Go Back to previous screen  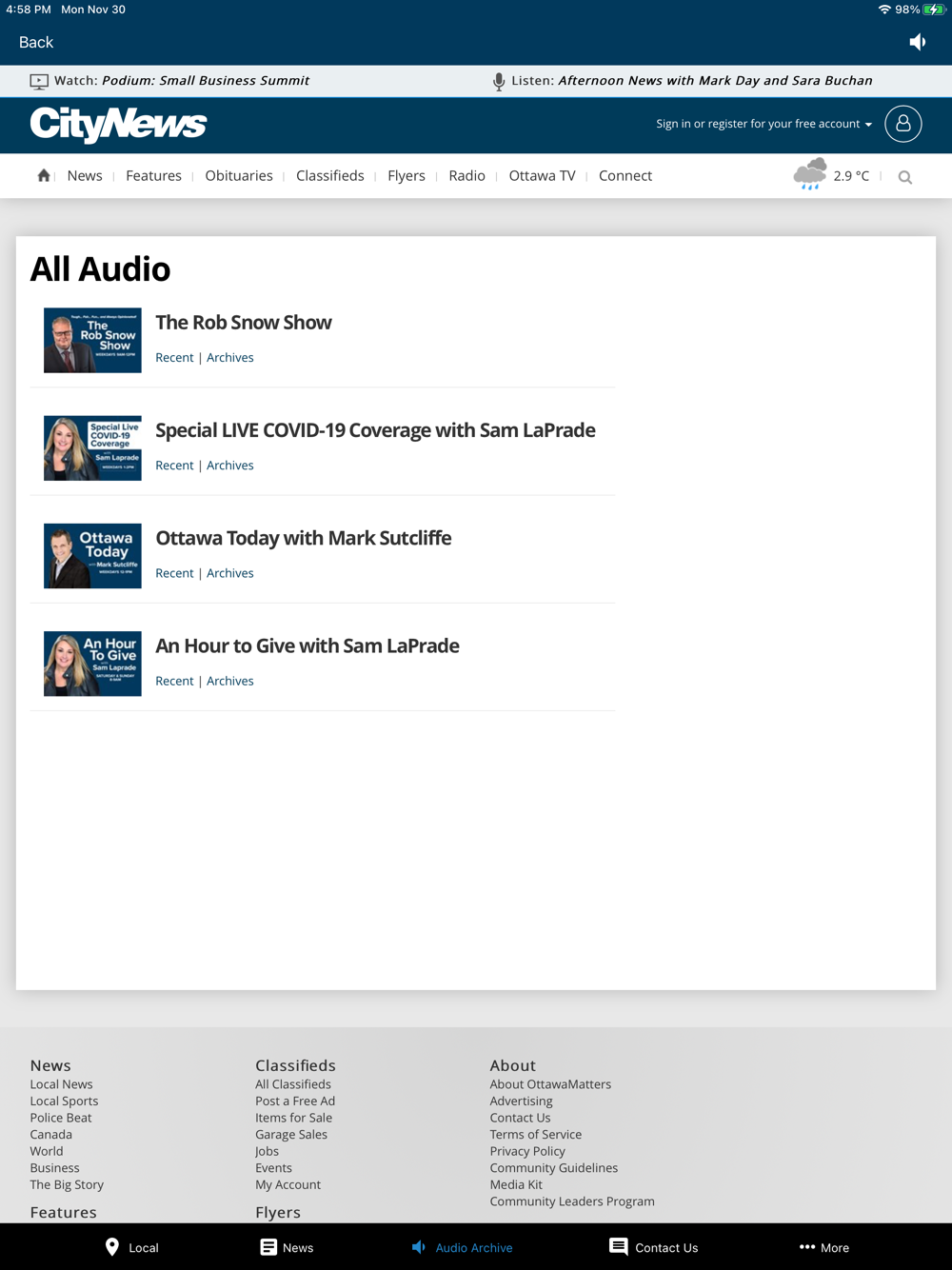tap(36, 42)
